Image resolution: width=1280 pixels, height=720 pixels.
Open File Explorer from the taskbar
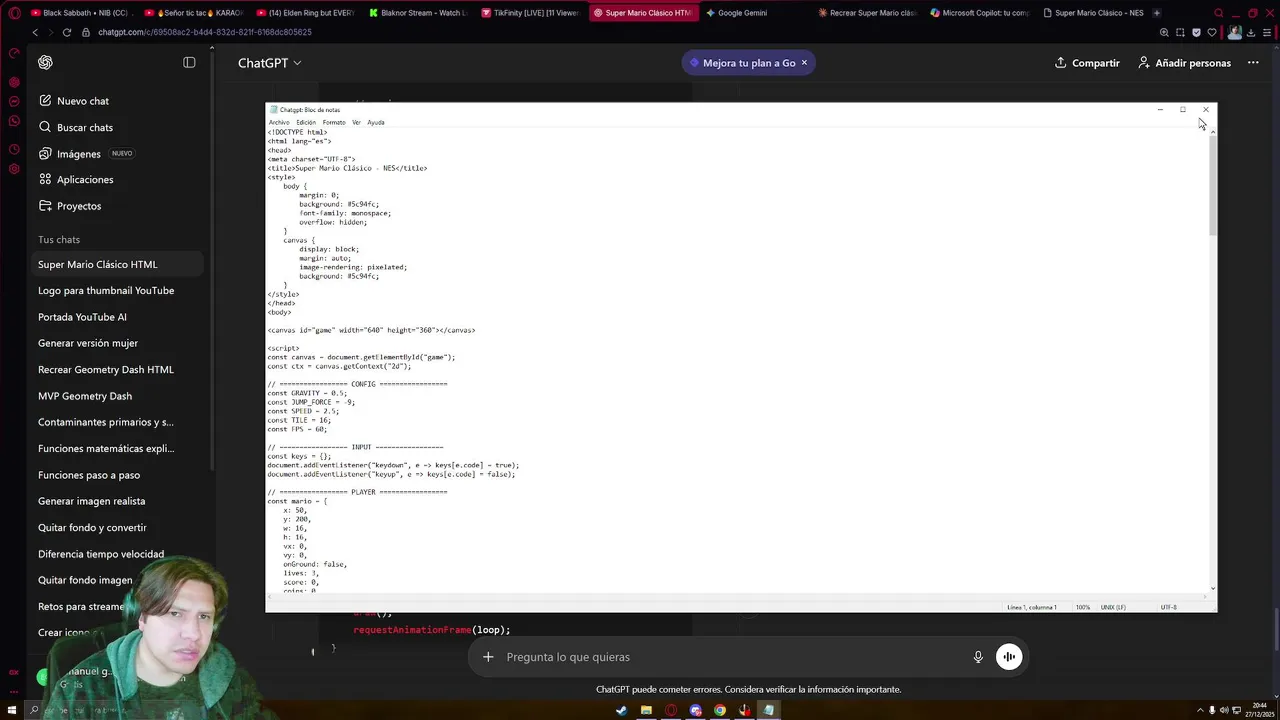coord(646,710)
